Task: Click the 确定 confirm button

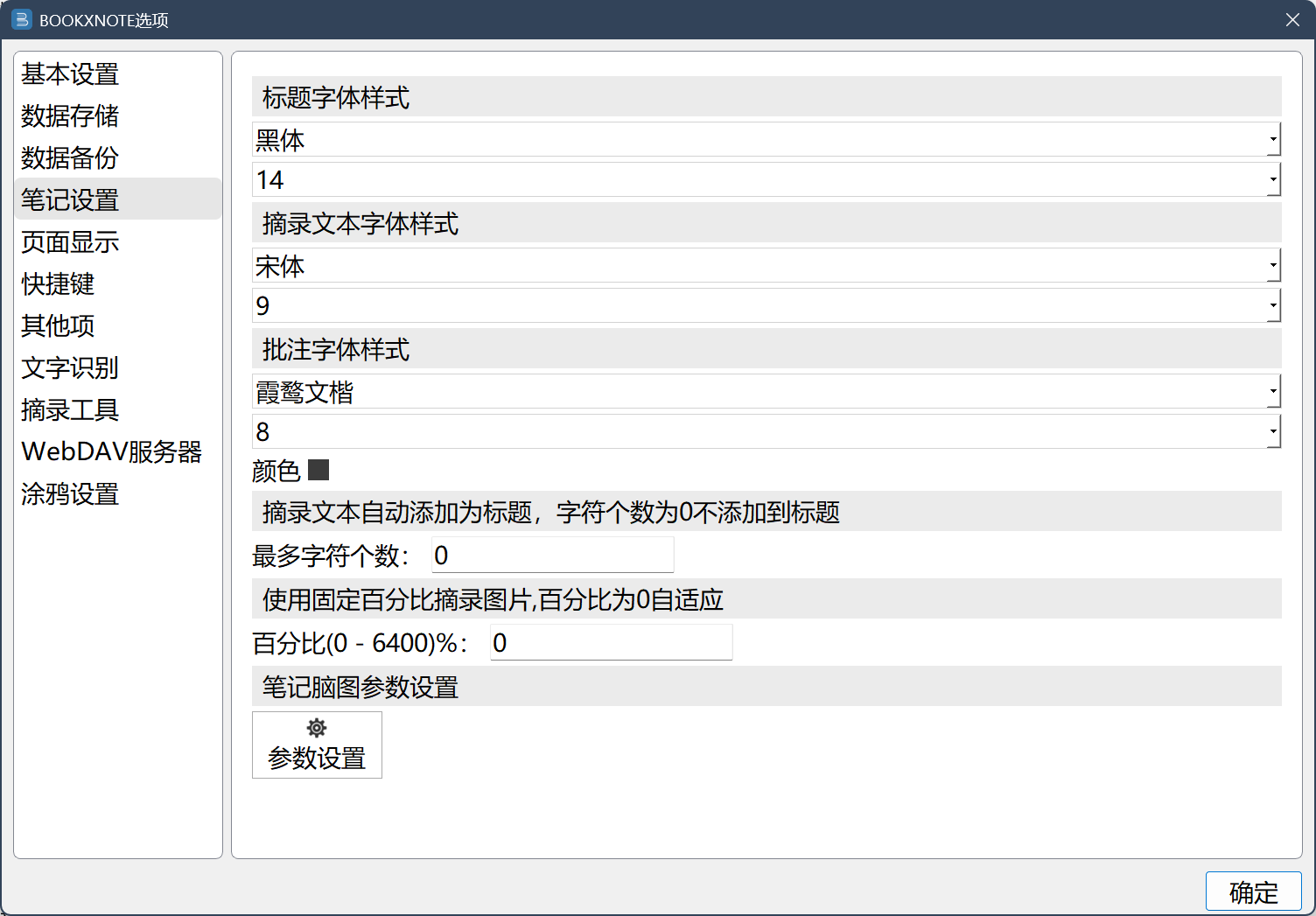Action: pos(1253,892)
